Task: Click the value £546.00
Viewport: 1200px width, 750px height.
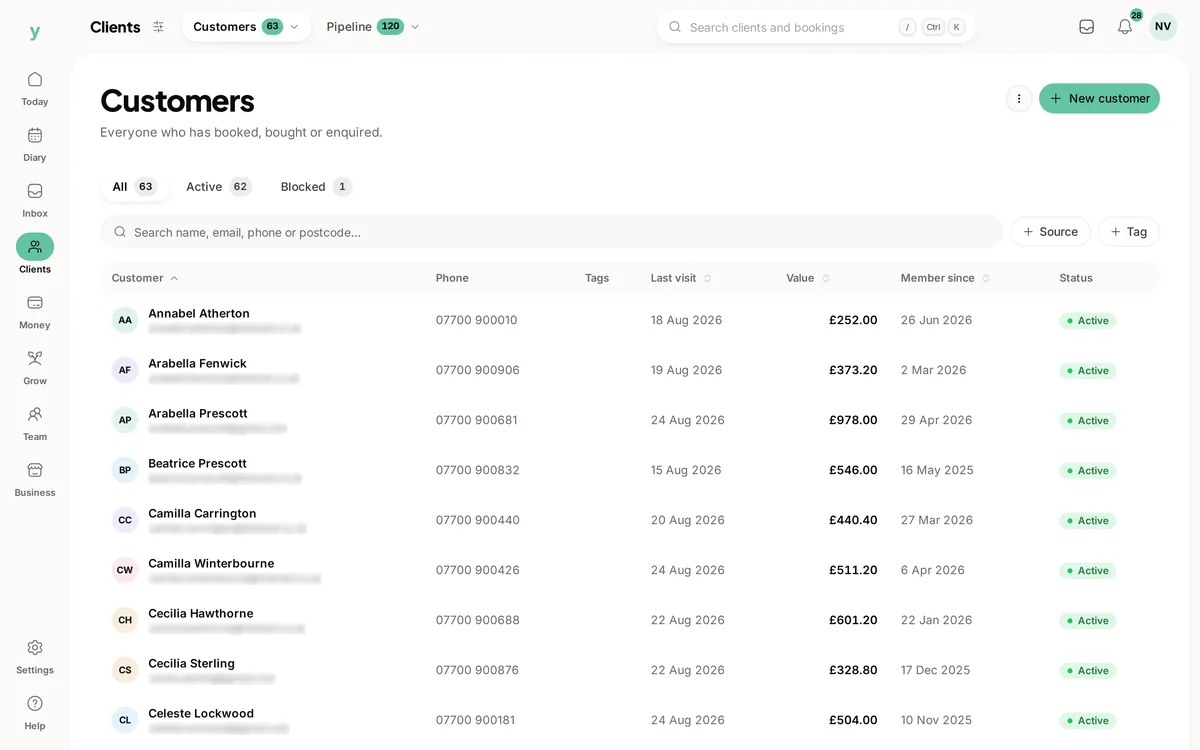Action: click(x=853, y=470)
